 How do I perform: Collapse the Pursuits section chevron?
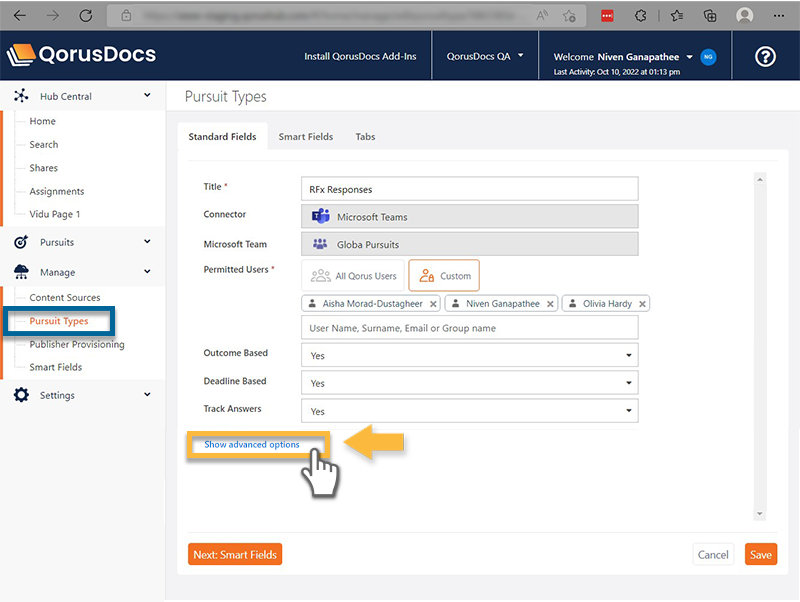tap(147, 242)
